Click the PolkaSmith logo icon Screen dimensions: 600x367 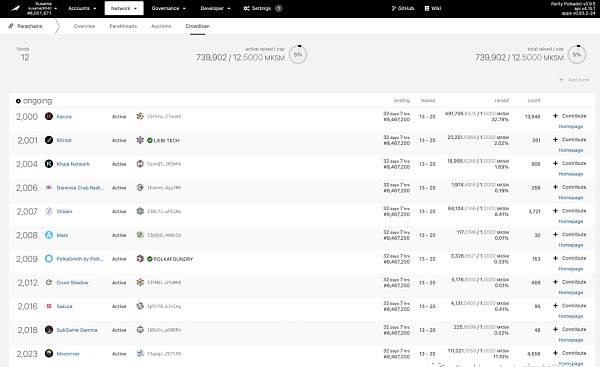pyautogui.click(x=49, y=259)
